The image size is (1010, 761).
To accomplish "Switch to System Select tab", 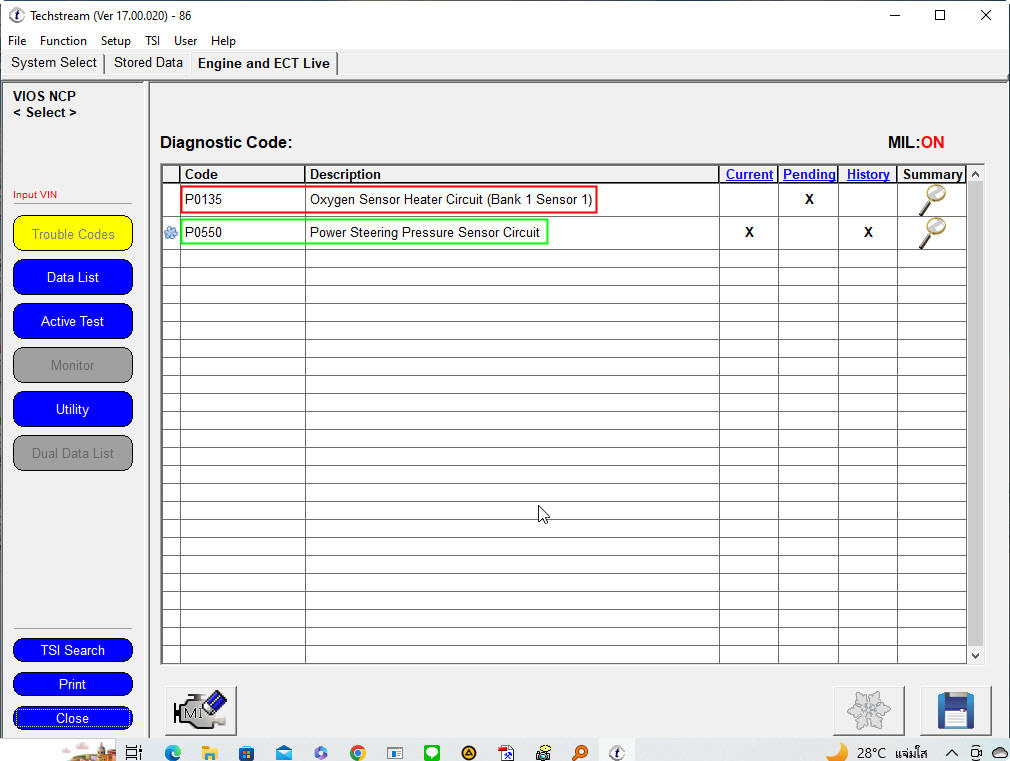I will (53, 63).
